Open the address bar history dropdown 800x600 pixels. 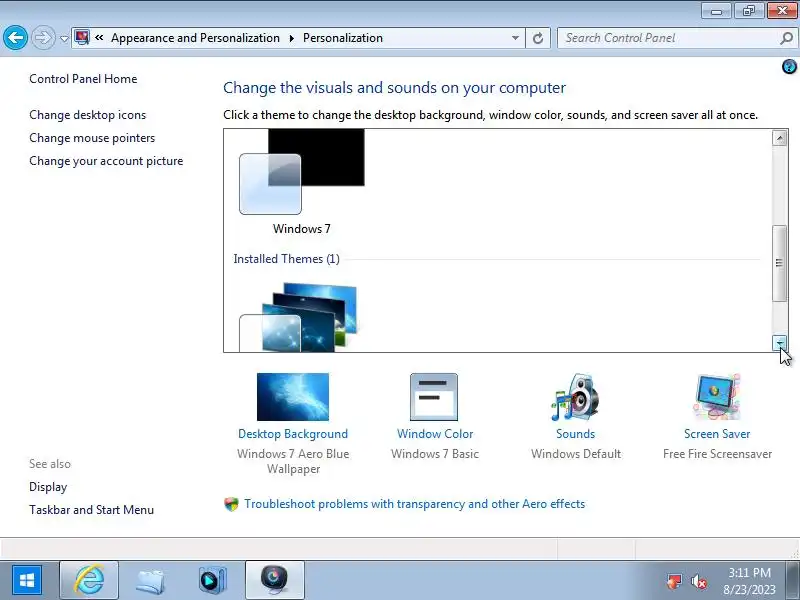tap(515, 38)
